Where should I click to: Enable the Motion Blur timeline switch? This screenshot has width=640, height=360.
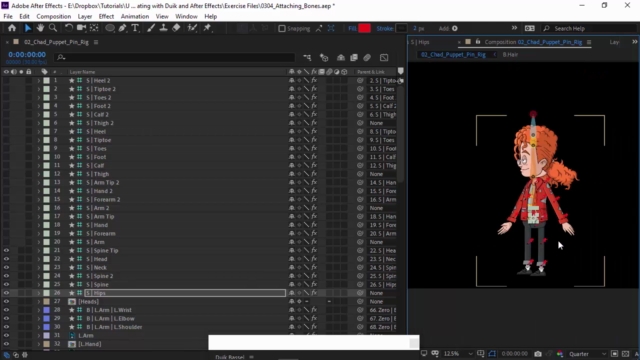point(367,58)
